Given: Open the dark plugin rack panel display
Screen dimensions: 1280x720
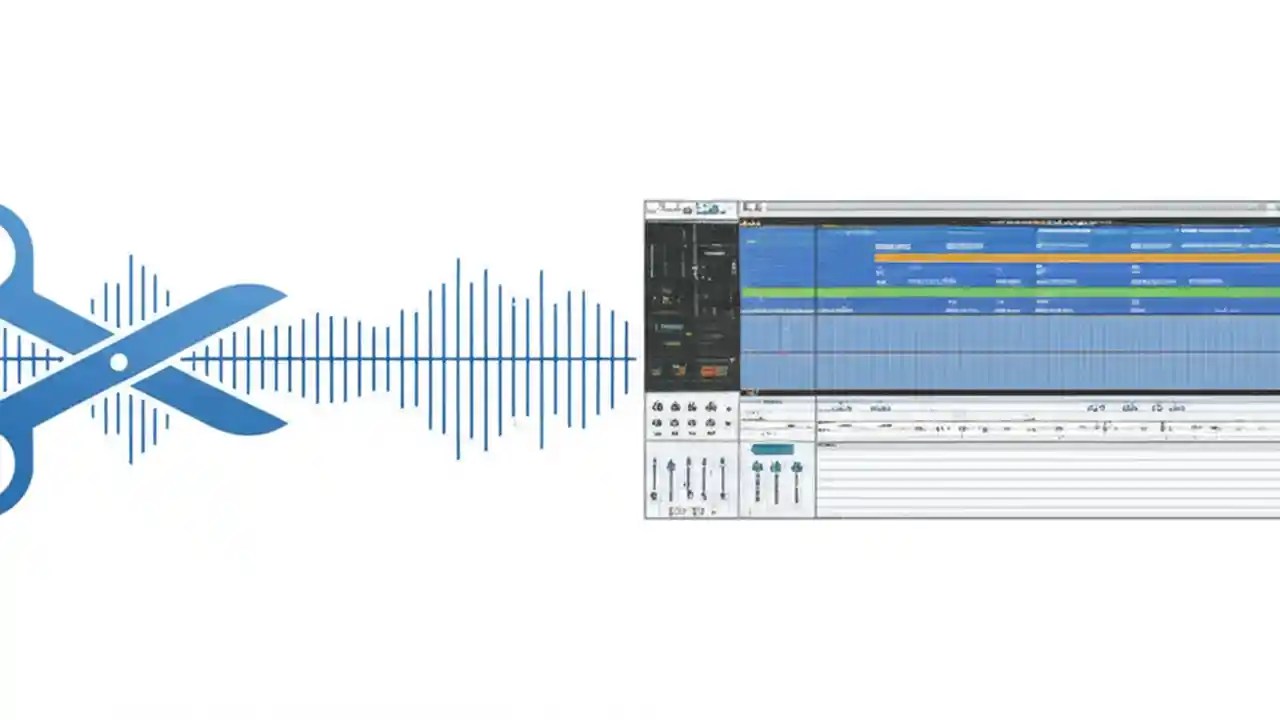Looking at the screenshot, I should tap(690, 300).
